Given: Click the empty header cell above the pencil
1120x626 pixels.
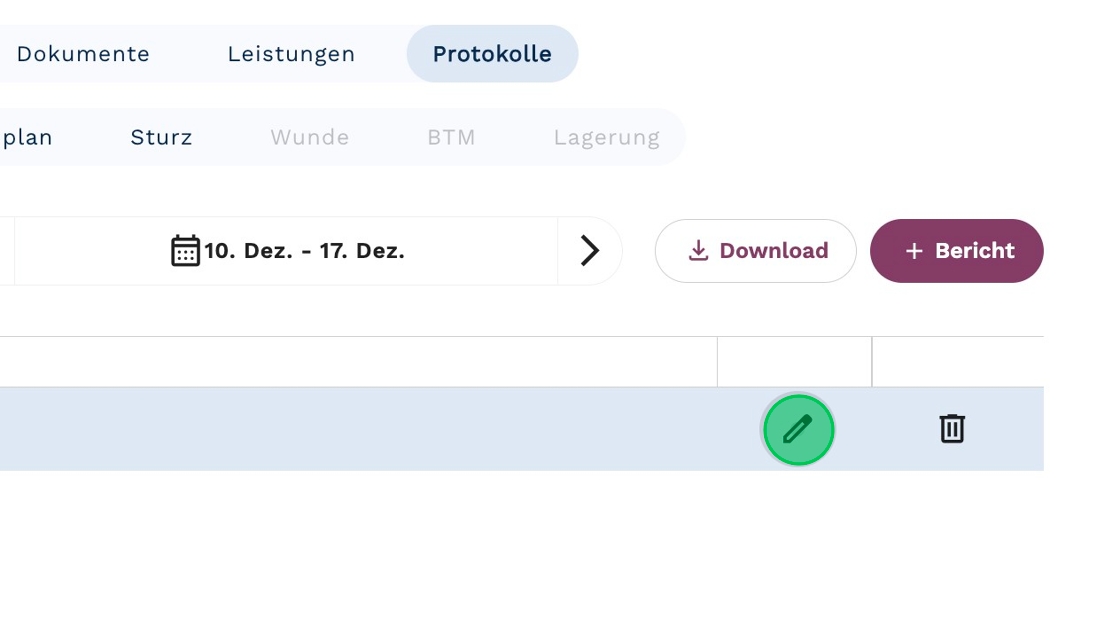Looking at the screenshot, I should click(x=794, y=362).
